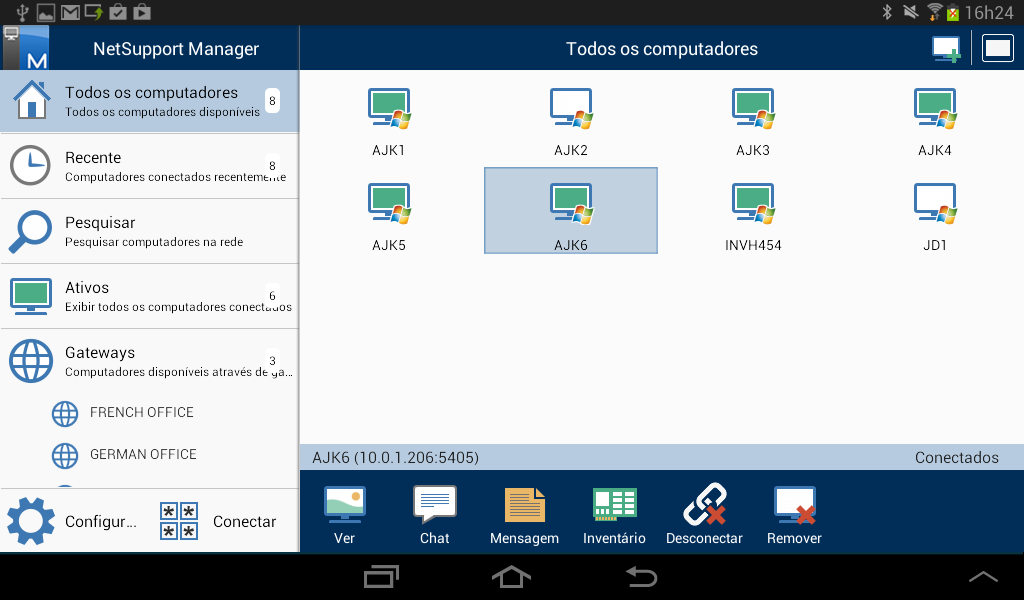Tap the count badge 6 on Ativos

click(272, 296)
